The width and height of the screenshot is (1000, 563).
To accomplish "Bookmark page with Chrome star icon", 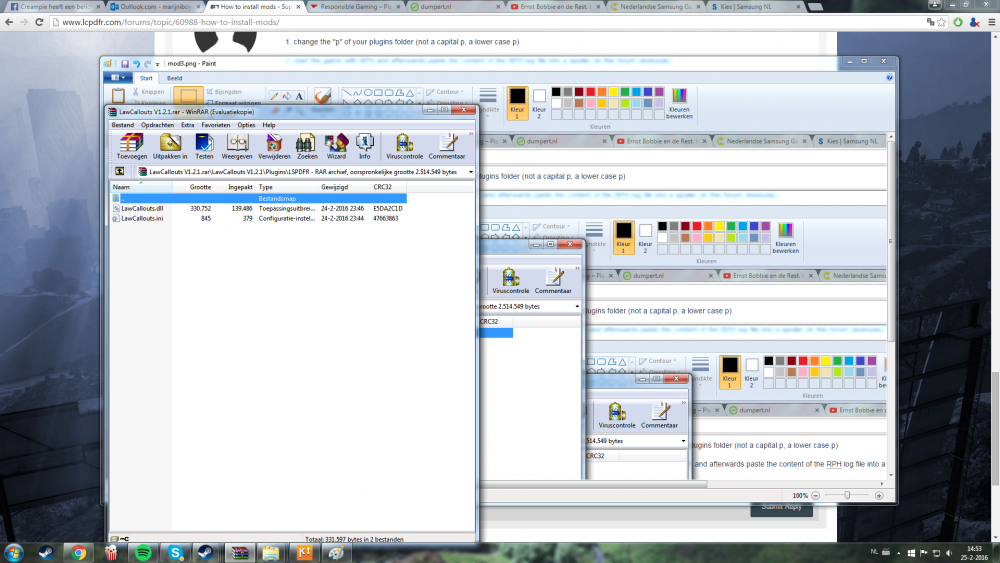I will 942,22.
